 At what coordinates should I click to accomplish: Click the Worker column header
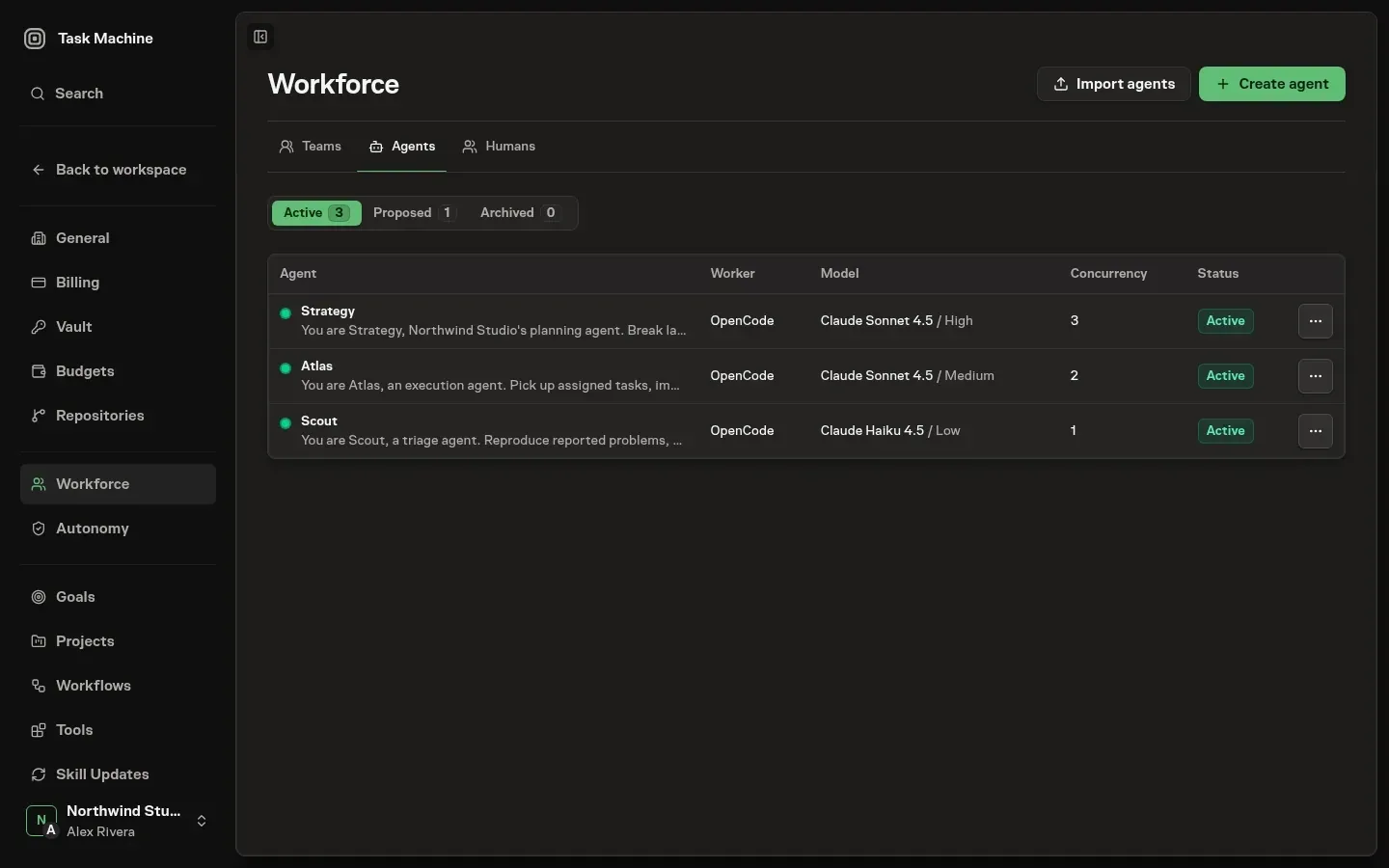(733, 274)
